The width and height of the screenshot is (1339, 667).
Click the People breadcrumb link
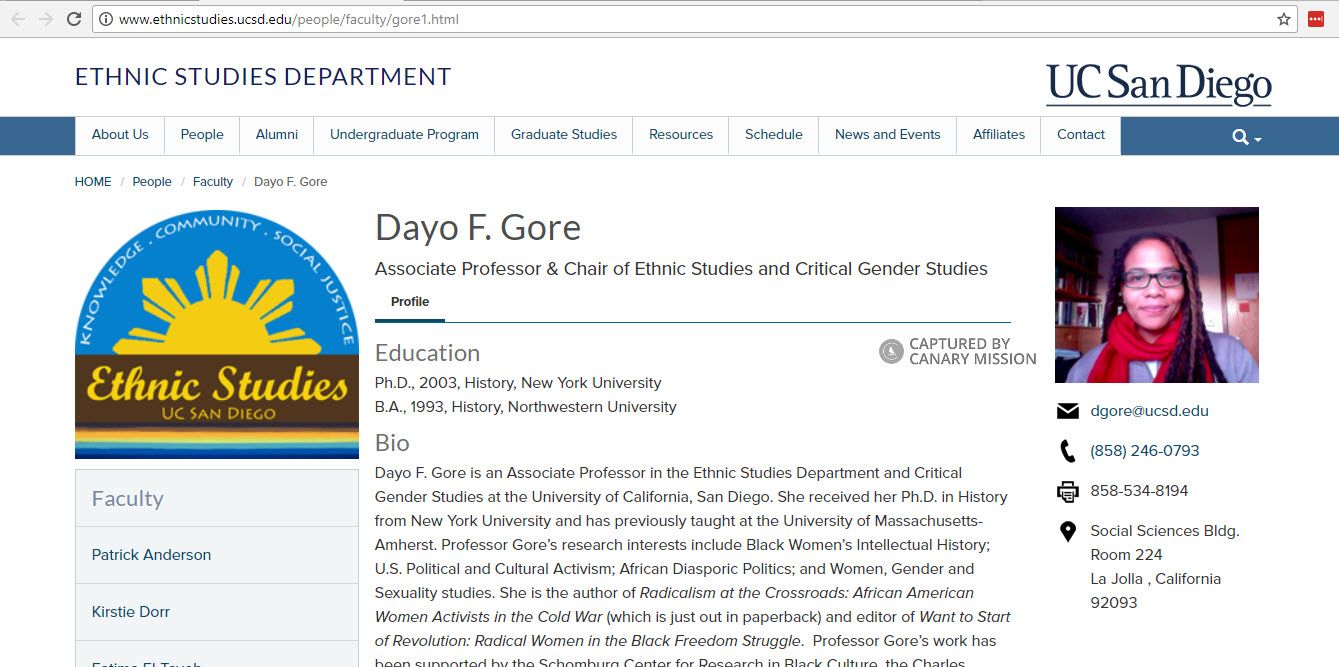click(x=152, y=182)
